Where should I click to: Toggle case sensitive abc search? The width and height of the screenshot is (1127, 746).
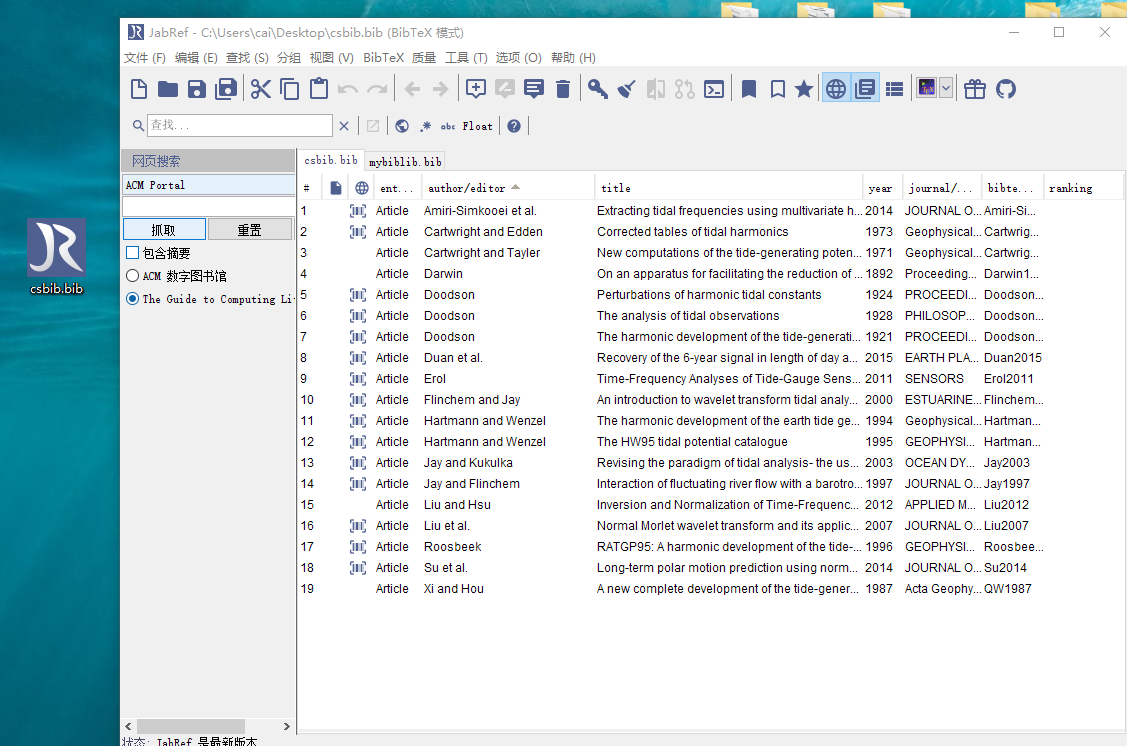pos(448,126)
